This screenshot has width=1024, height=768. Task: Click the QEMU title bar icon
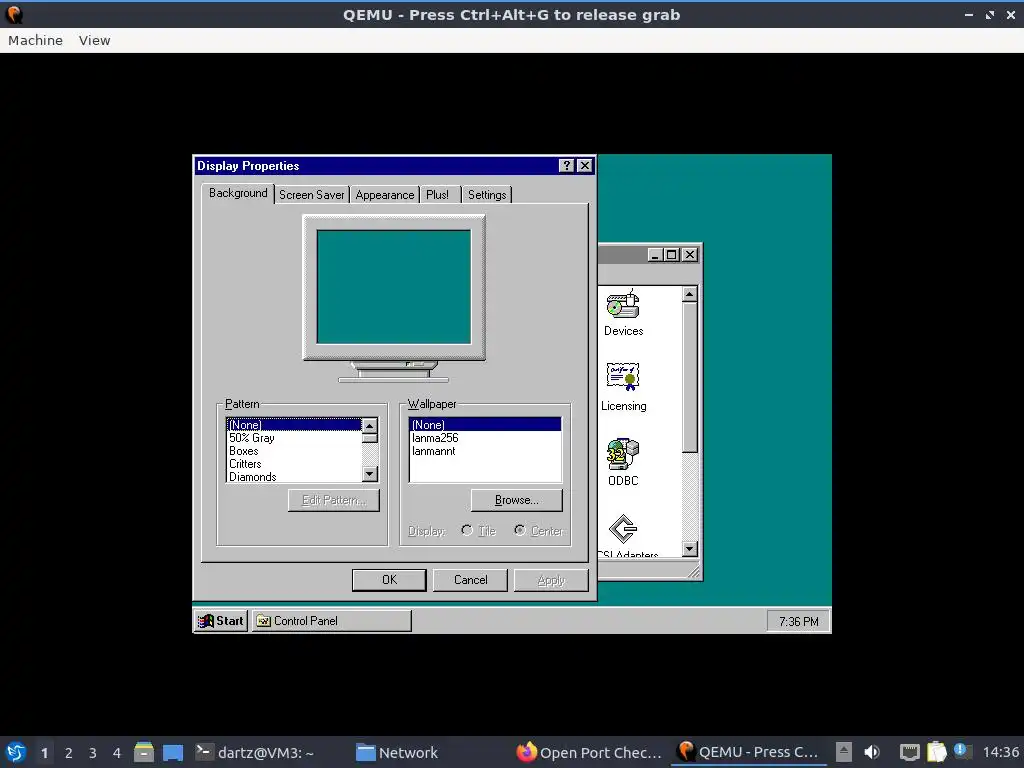coord(14,14)
